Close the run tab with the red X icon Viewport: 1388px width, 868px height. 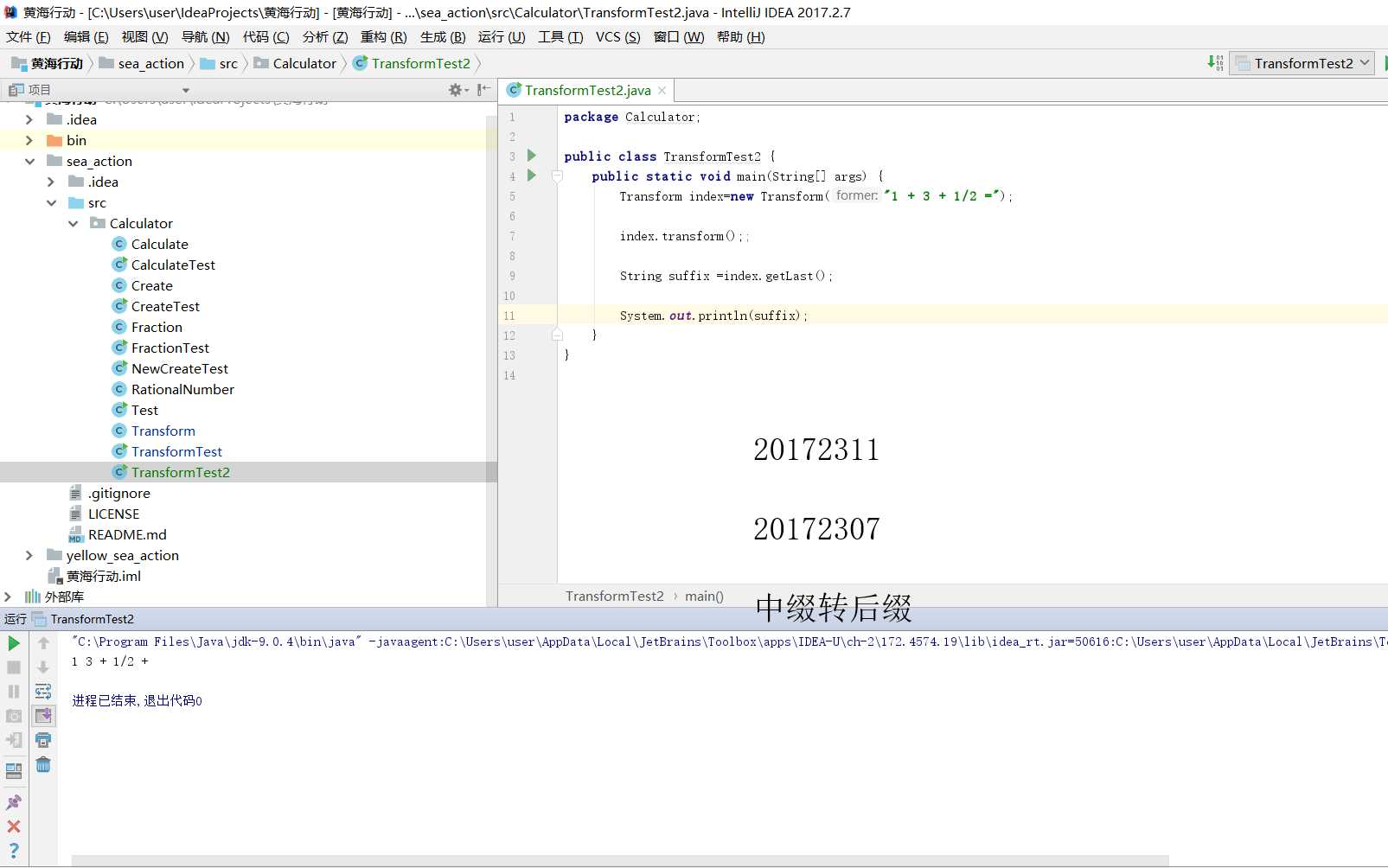[14, 827]
